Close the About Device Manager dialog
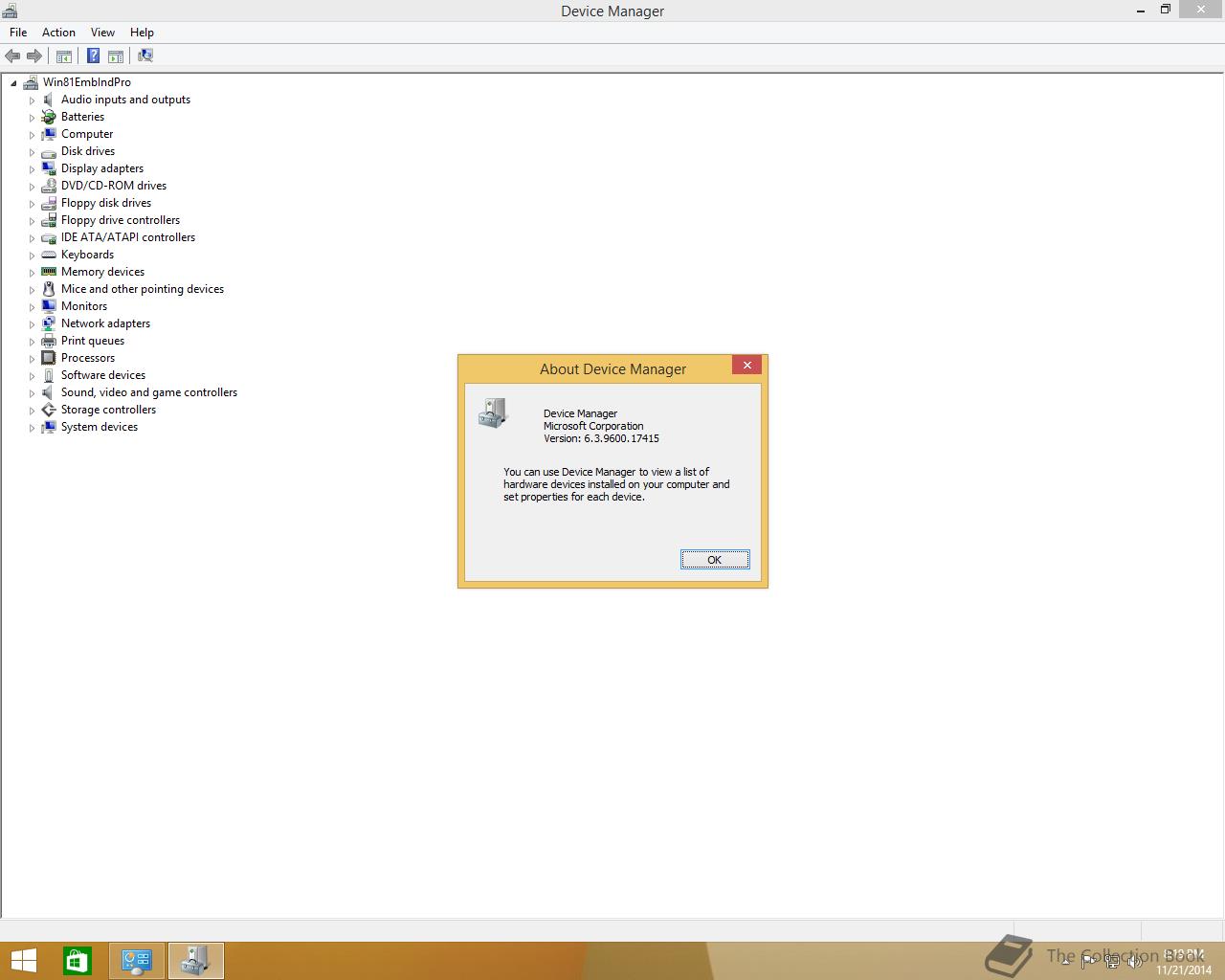 click(x=747, y=366)
